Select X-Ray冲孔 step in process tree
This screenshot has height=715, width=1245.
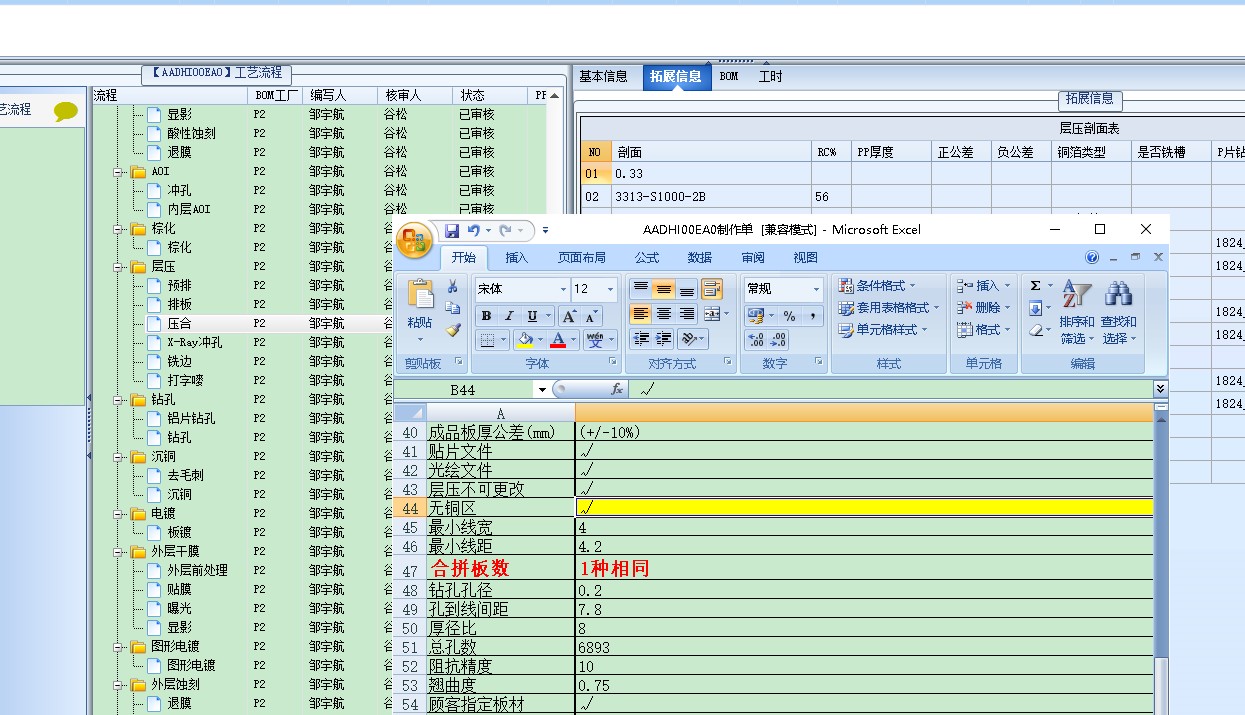194,343
